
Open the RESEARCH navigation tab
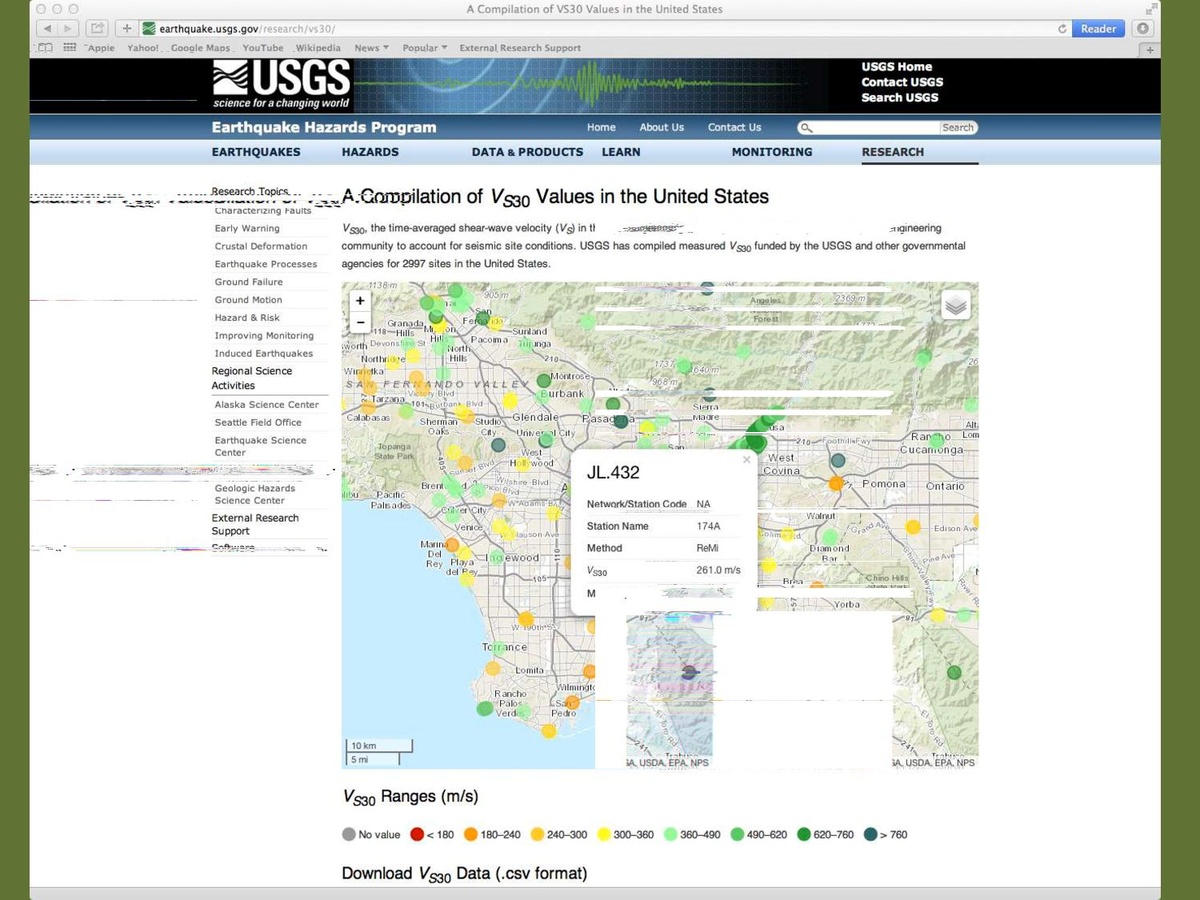click(x=892, y=152)
